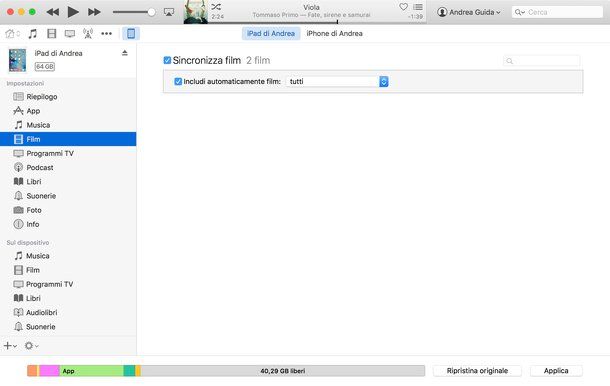Open the gear actions menu
Screen dimensions: 610x386
coord(31,346)
